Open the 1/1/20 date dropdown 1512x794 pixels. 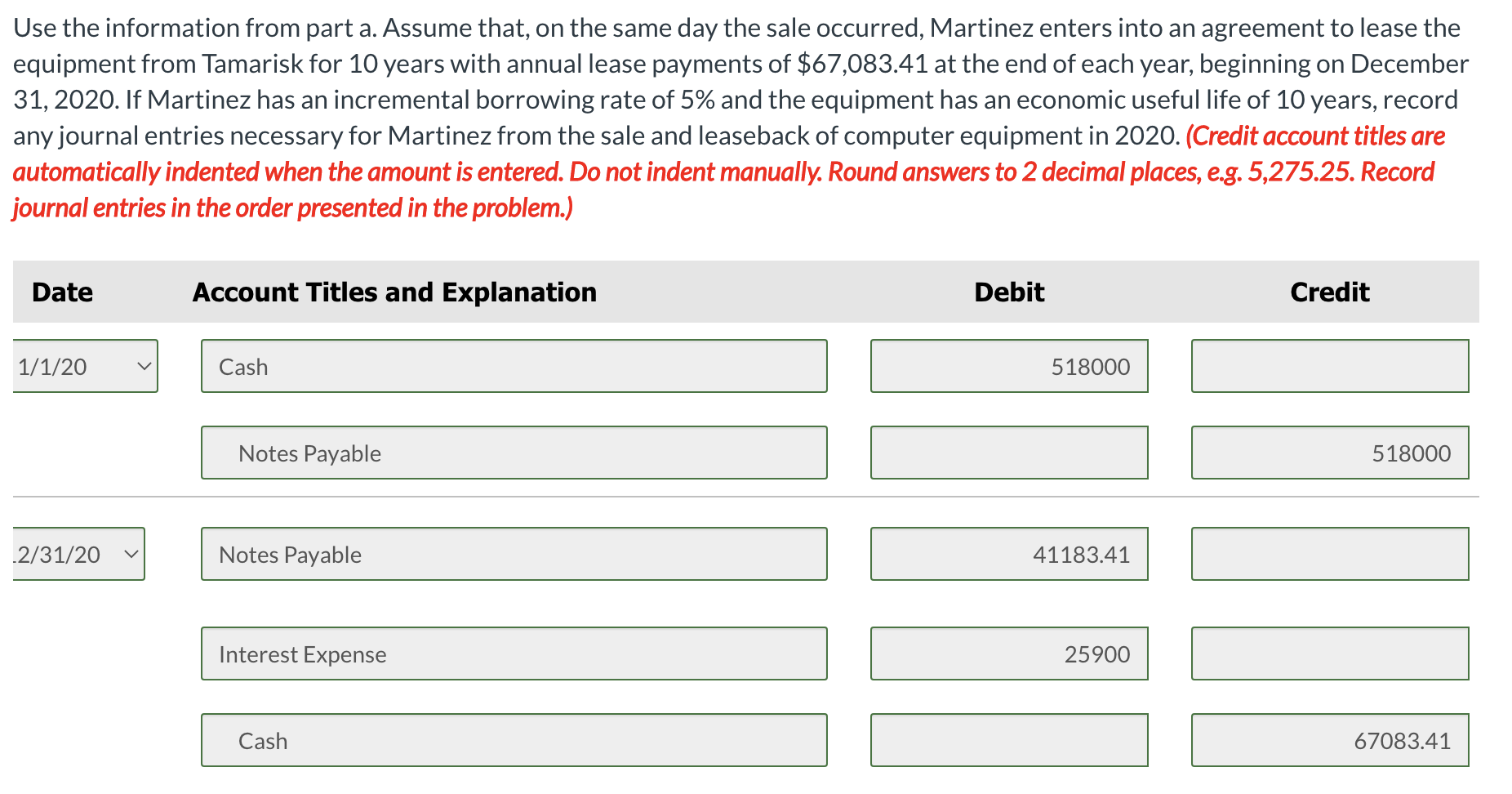[85, 365]
